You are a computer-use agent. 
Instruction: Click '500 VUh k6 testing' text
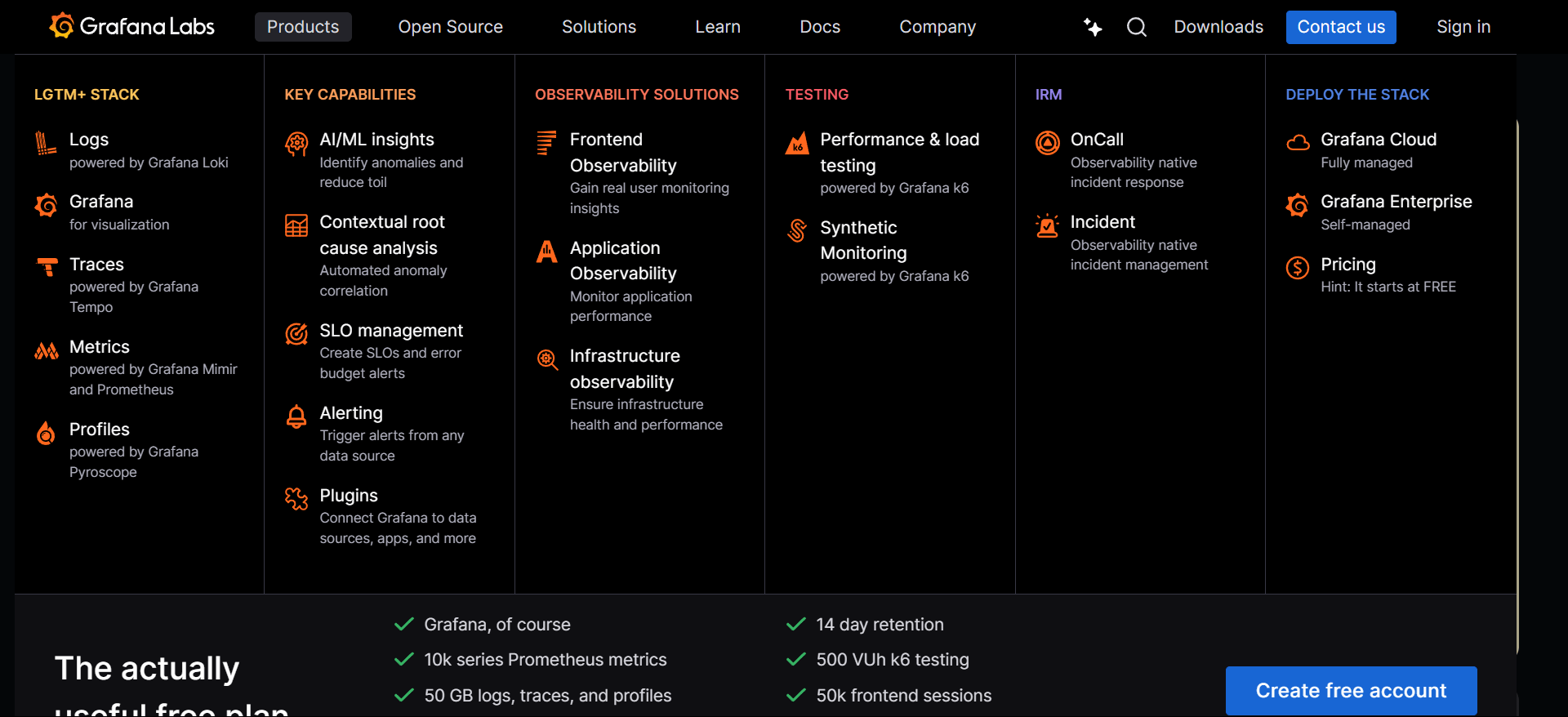[x=893, y=660]
